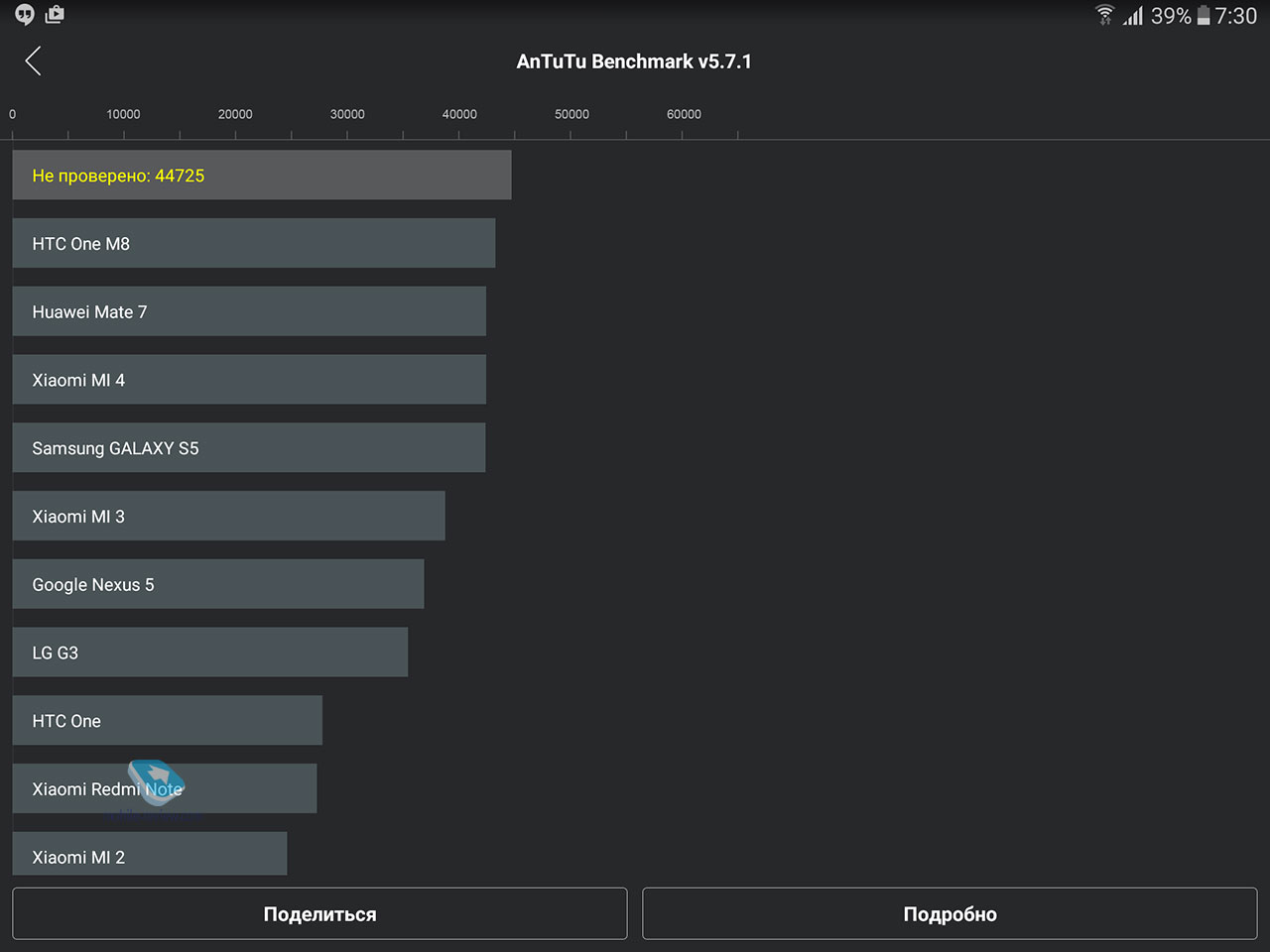Click the Поделиться button
Viewport: 1270px width, 952px height.
pyautogui.click(x=319, y=913)
